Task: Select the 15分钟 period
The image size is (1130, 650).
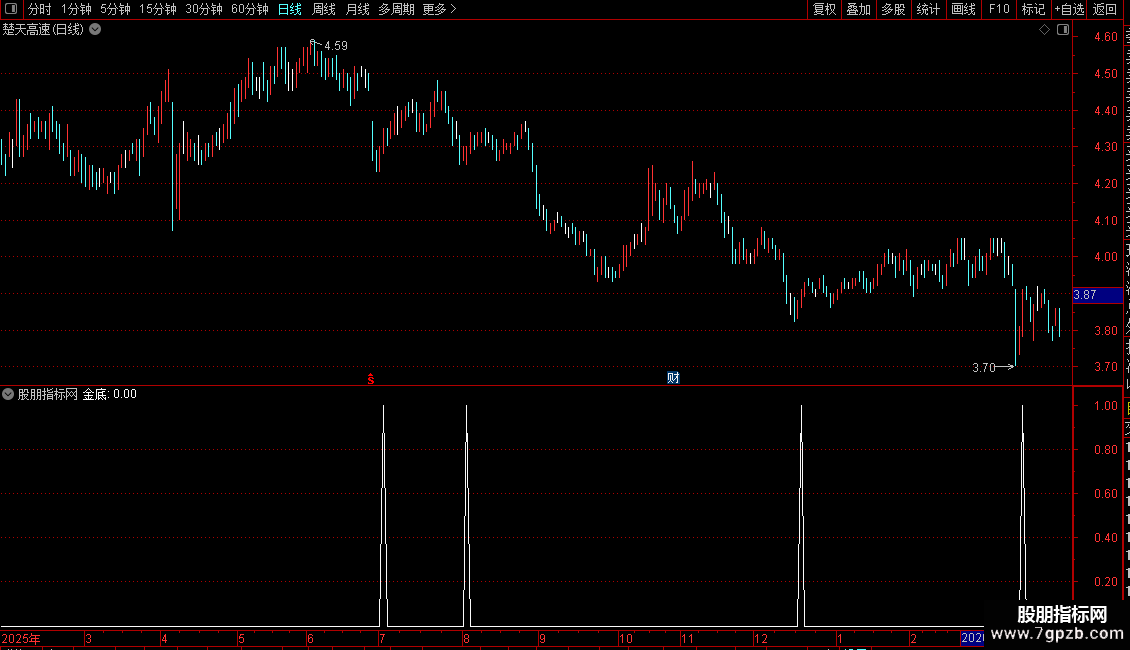Action: pyautogui.click(x=158, y=9)
